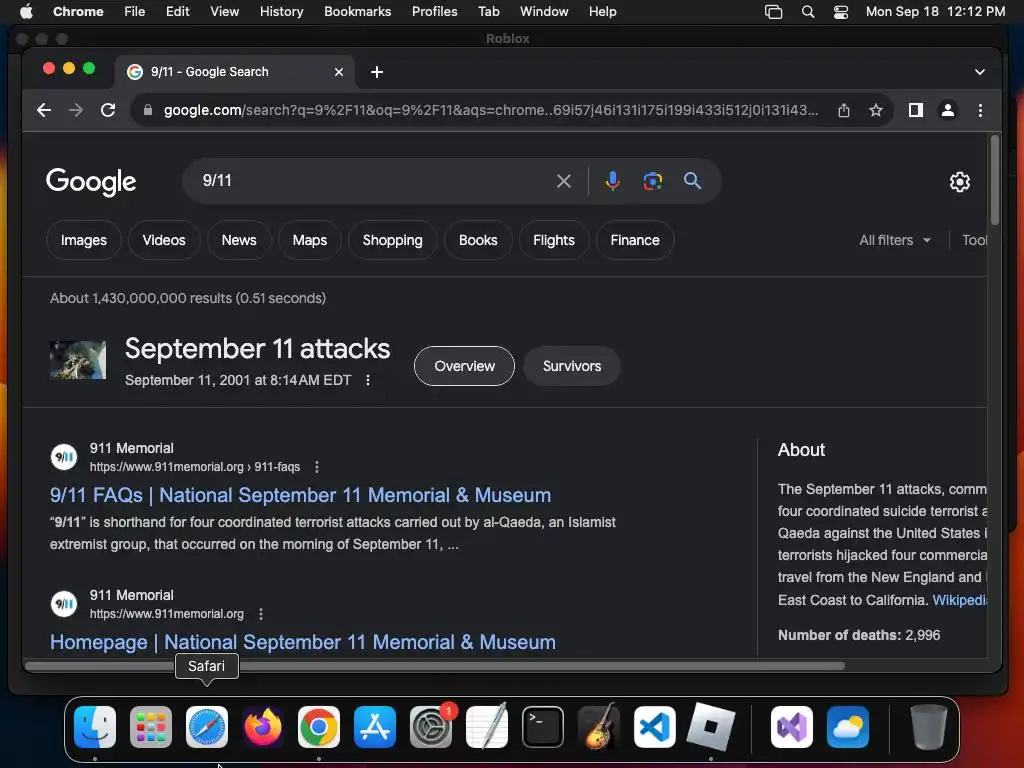This screenshot has height=768, width=1024.
Task: Open Chrome three-dot menu
Action: tap(980, 110)
